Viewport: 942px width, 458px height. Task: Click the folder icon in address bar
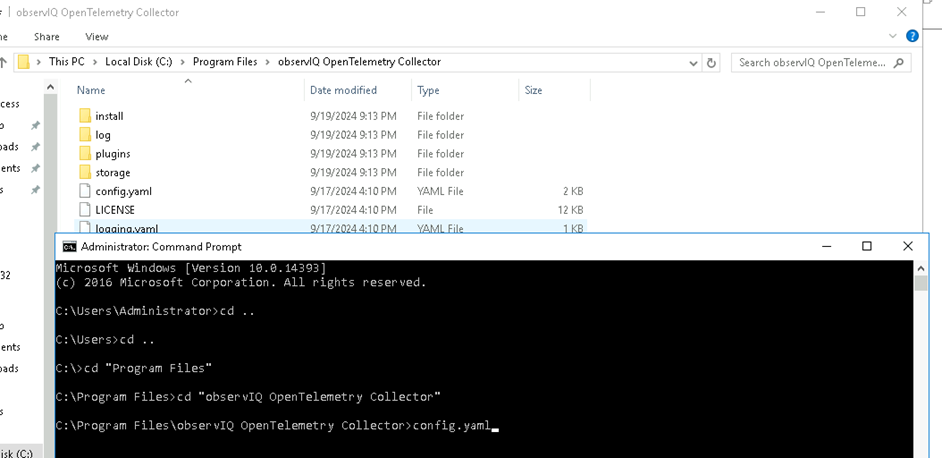click(23, 62)
